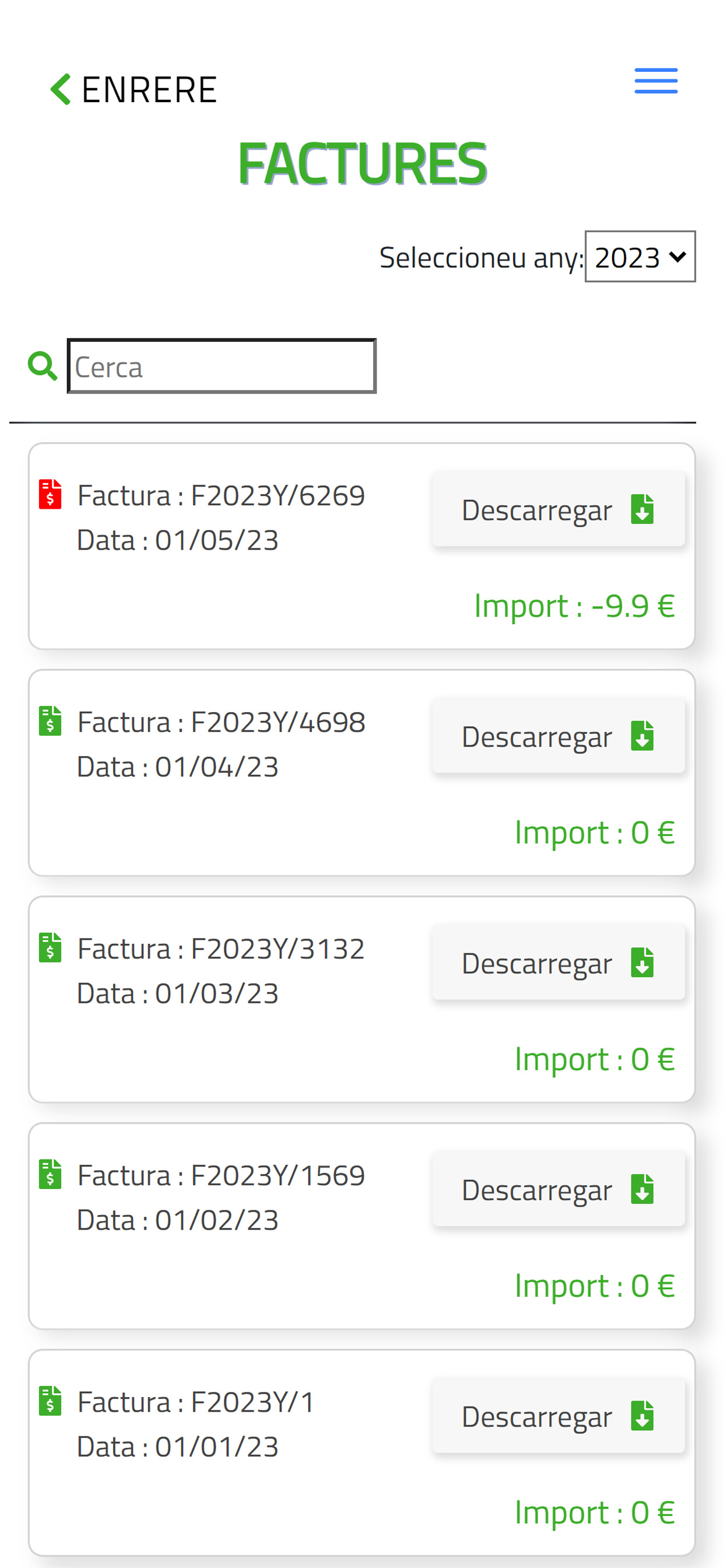Click the green search magnifier icon
This screenshot has height=1568, width=724.
click(43, 366)
